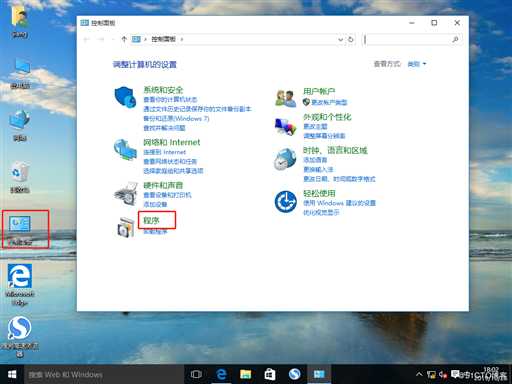
Task: Click 添加设备 link
Action: pyautogui.click(x=155, y=204)
